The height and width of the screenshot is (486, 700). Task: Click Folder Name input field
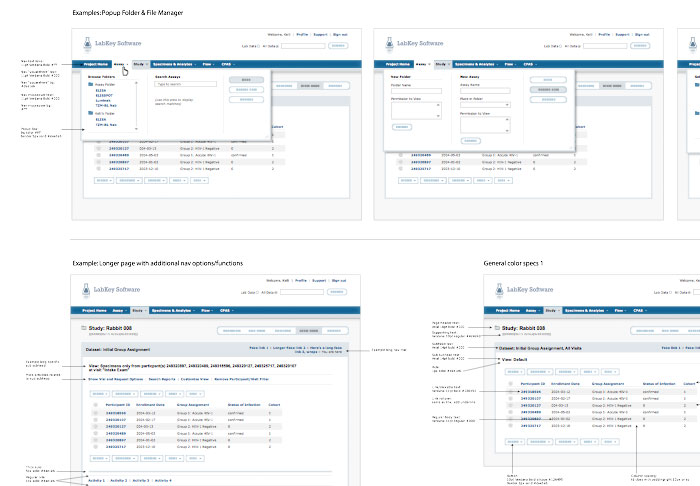416,91
